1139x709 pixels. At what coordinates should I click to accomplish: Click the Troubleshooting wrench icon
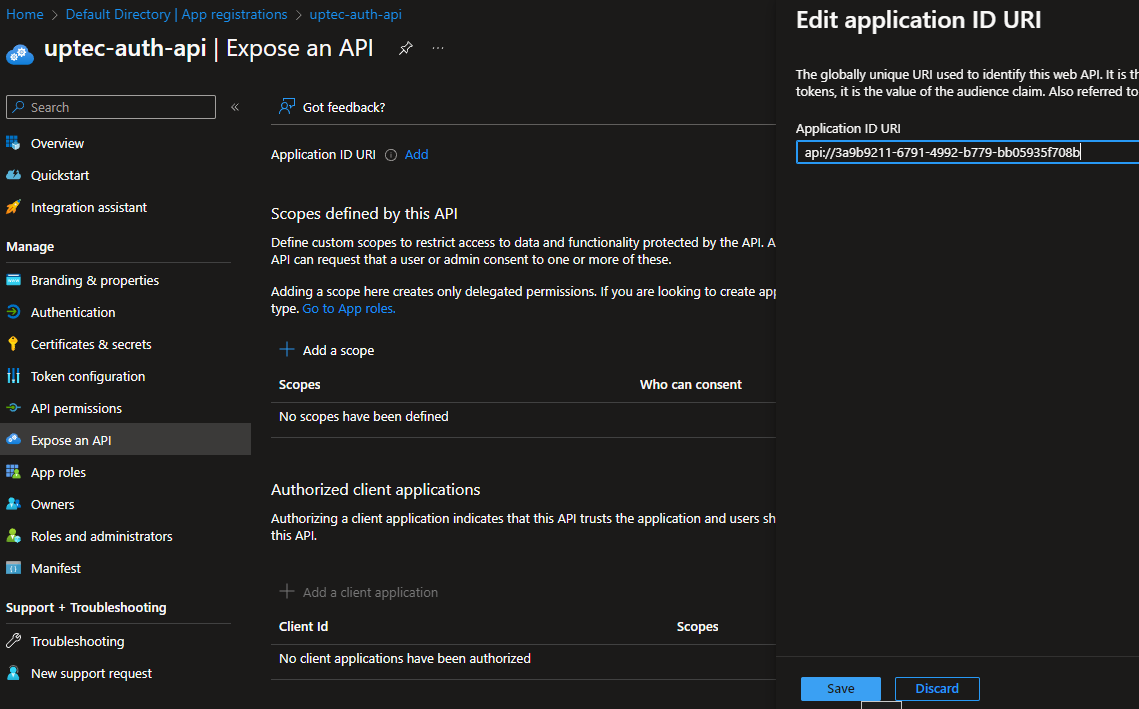click(13, 641)
